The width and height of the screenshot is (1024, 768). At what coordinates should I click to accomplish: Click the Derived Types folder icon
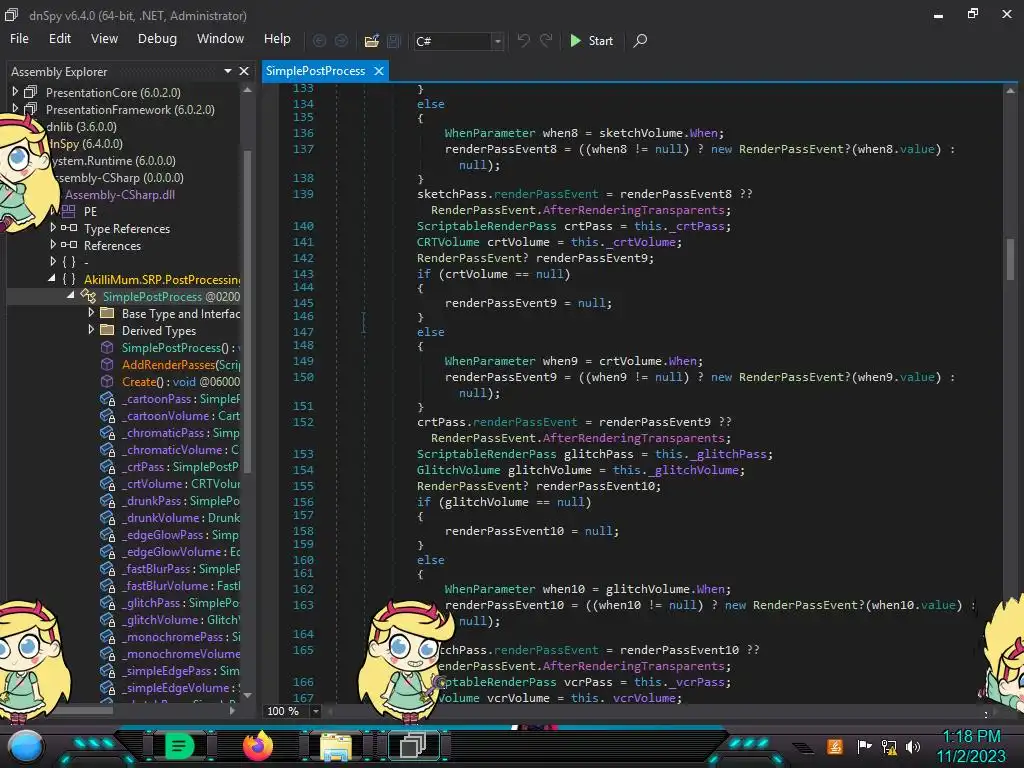coord(107,330)
